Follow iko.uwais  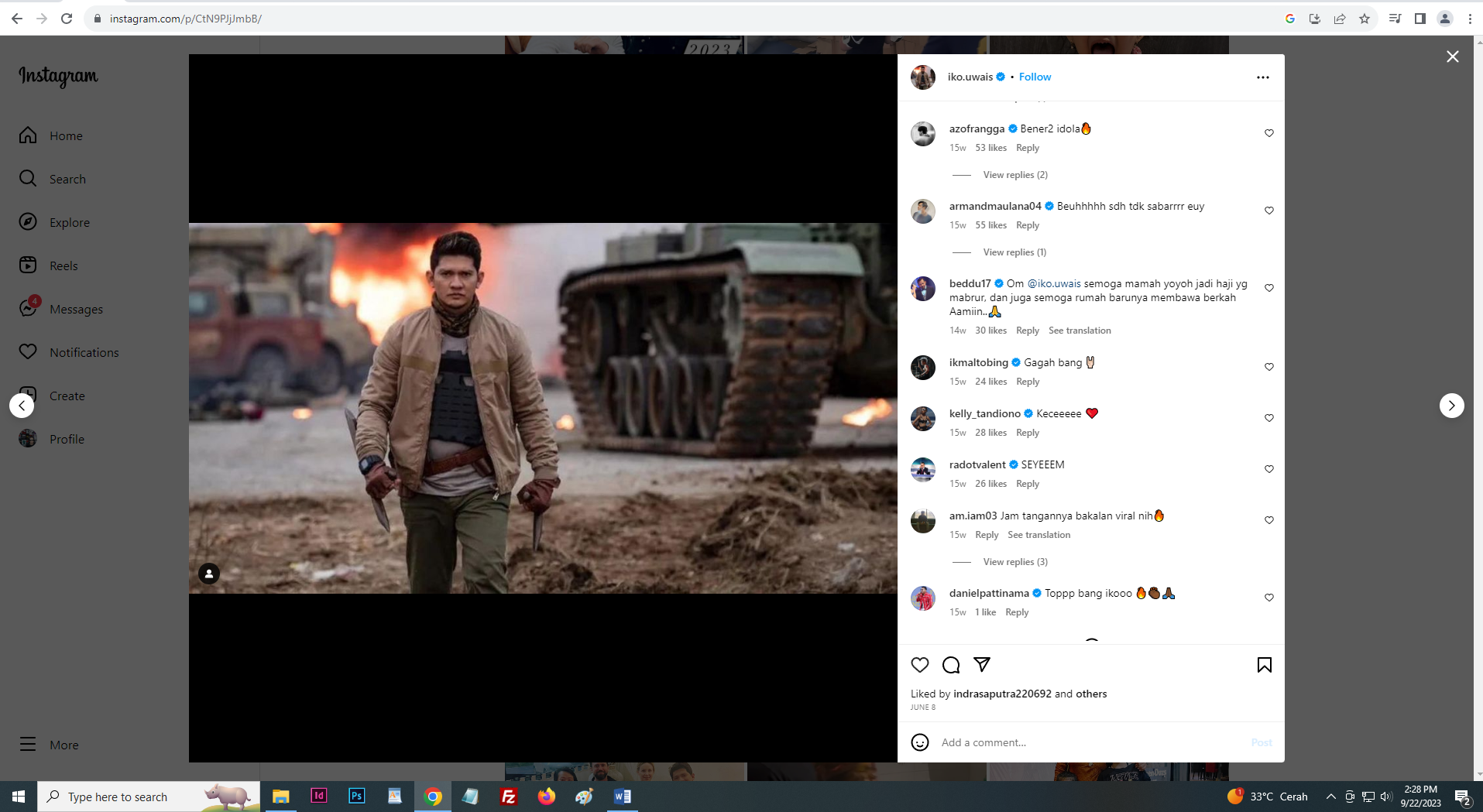coord(1035,77)
